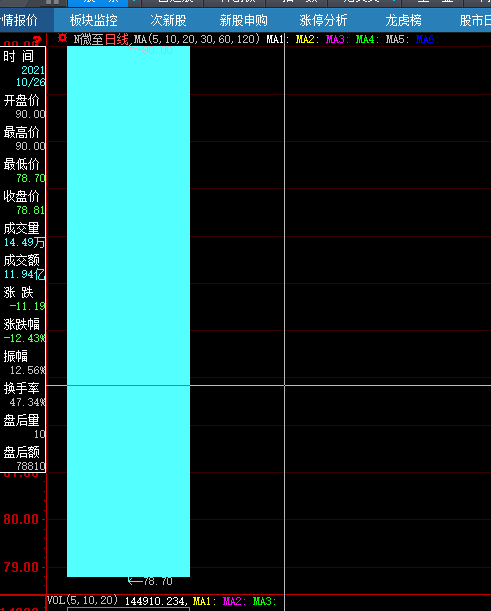Select the magenta MA3 legend label
Screen dimensions: 491x611
pyautogui.click(x=337, y=39)
